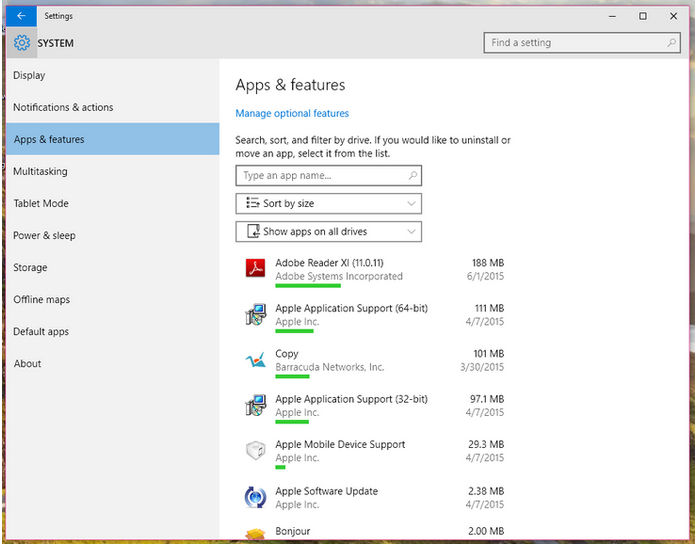Open Display settings
696x544 pixels.
point(113,75)
